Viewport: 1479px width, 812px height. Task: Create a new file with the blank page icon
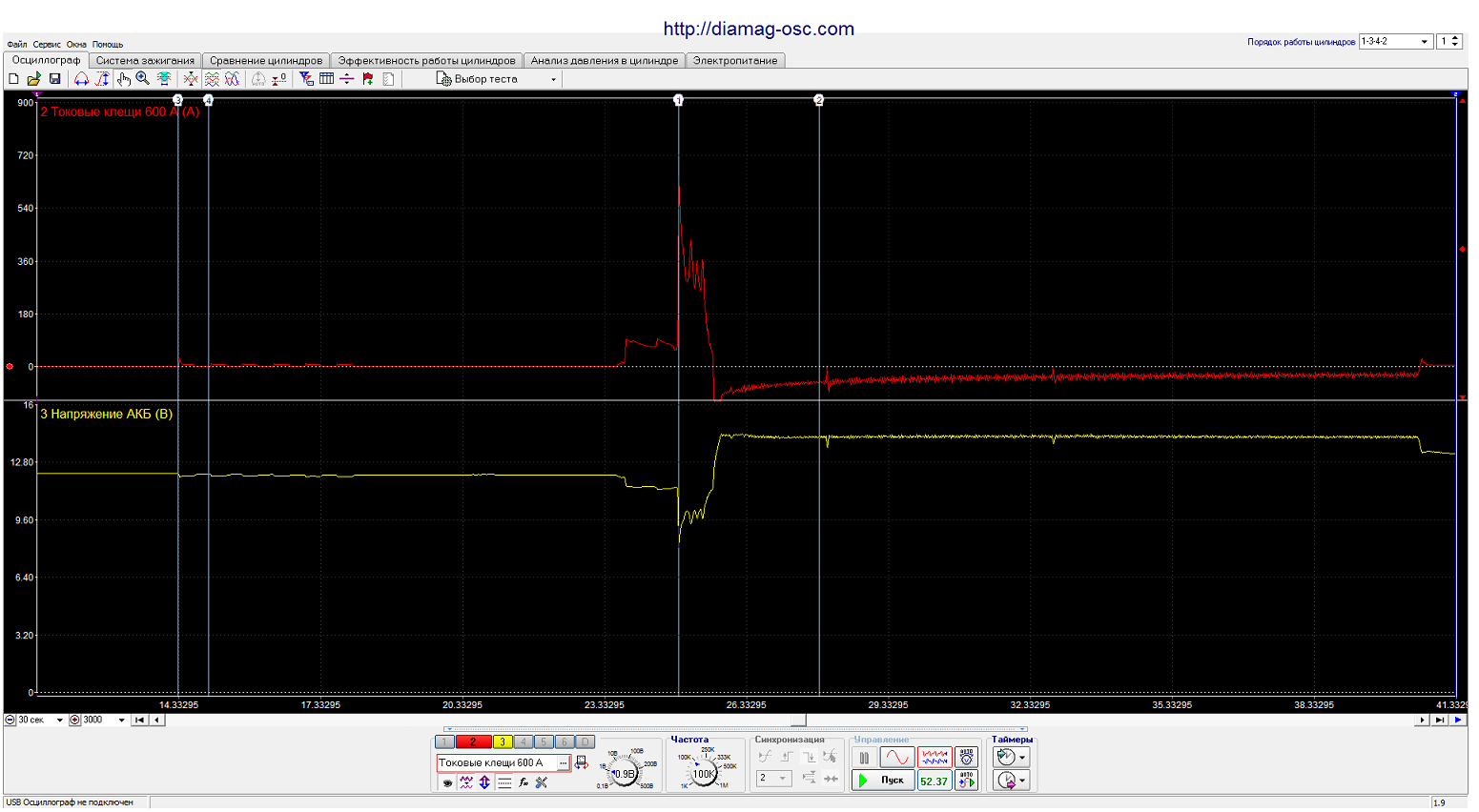[13, 79]
